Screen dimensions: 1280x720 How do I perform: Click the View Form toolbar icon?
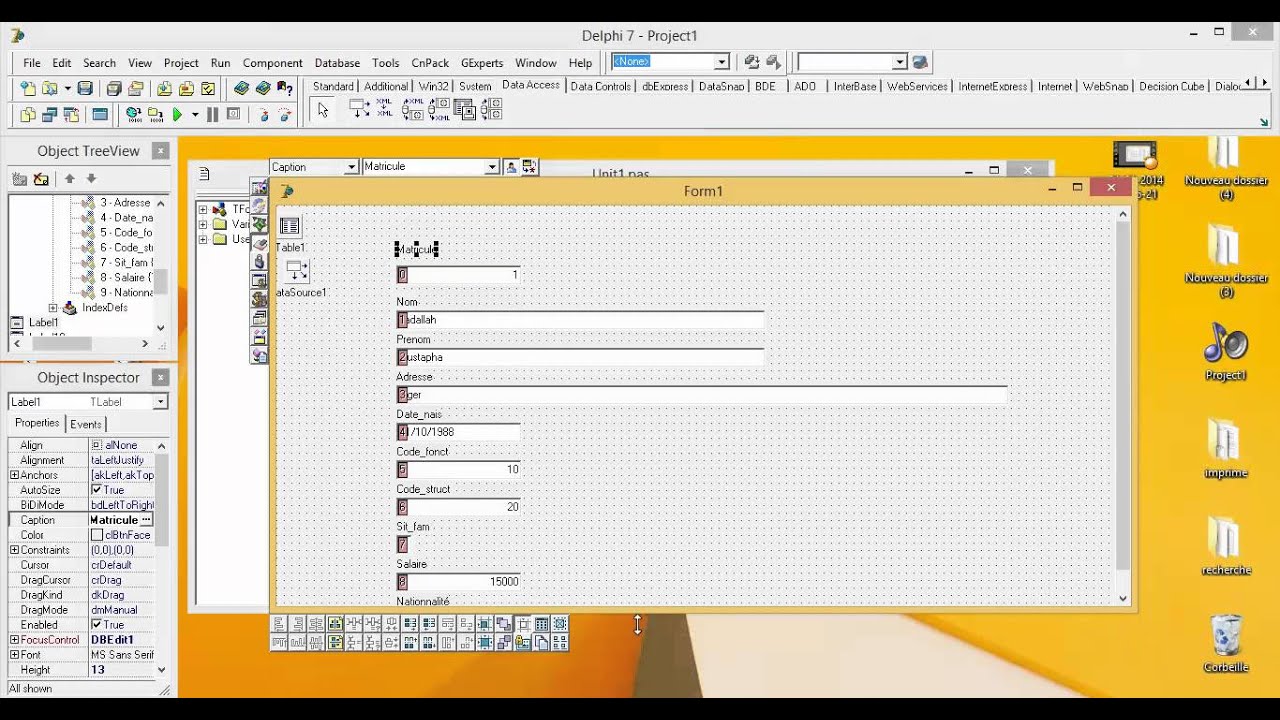coord(49,115)
